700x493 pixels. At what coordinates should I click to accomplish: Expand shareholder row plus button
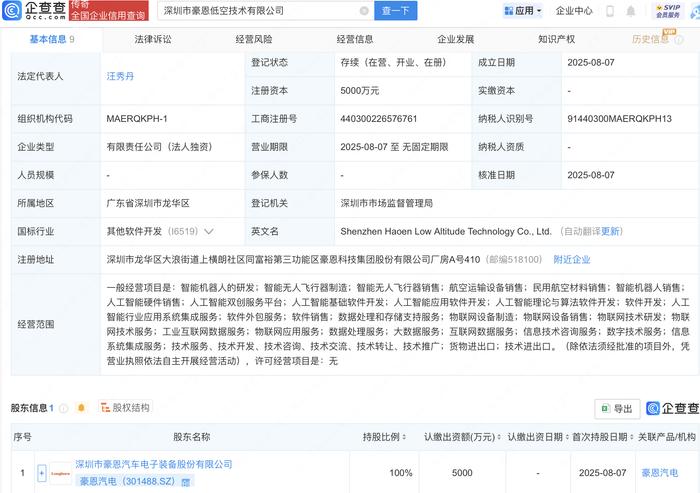42,473
